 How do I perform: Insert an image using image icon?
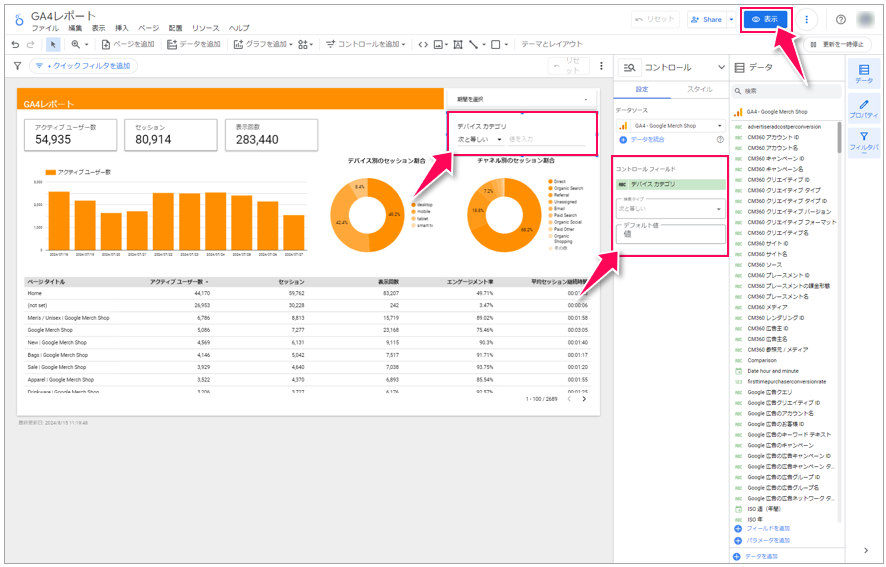click(x=440, y=44)
